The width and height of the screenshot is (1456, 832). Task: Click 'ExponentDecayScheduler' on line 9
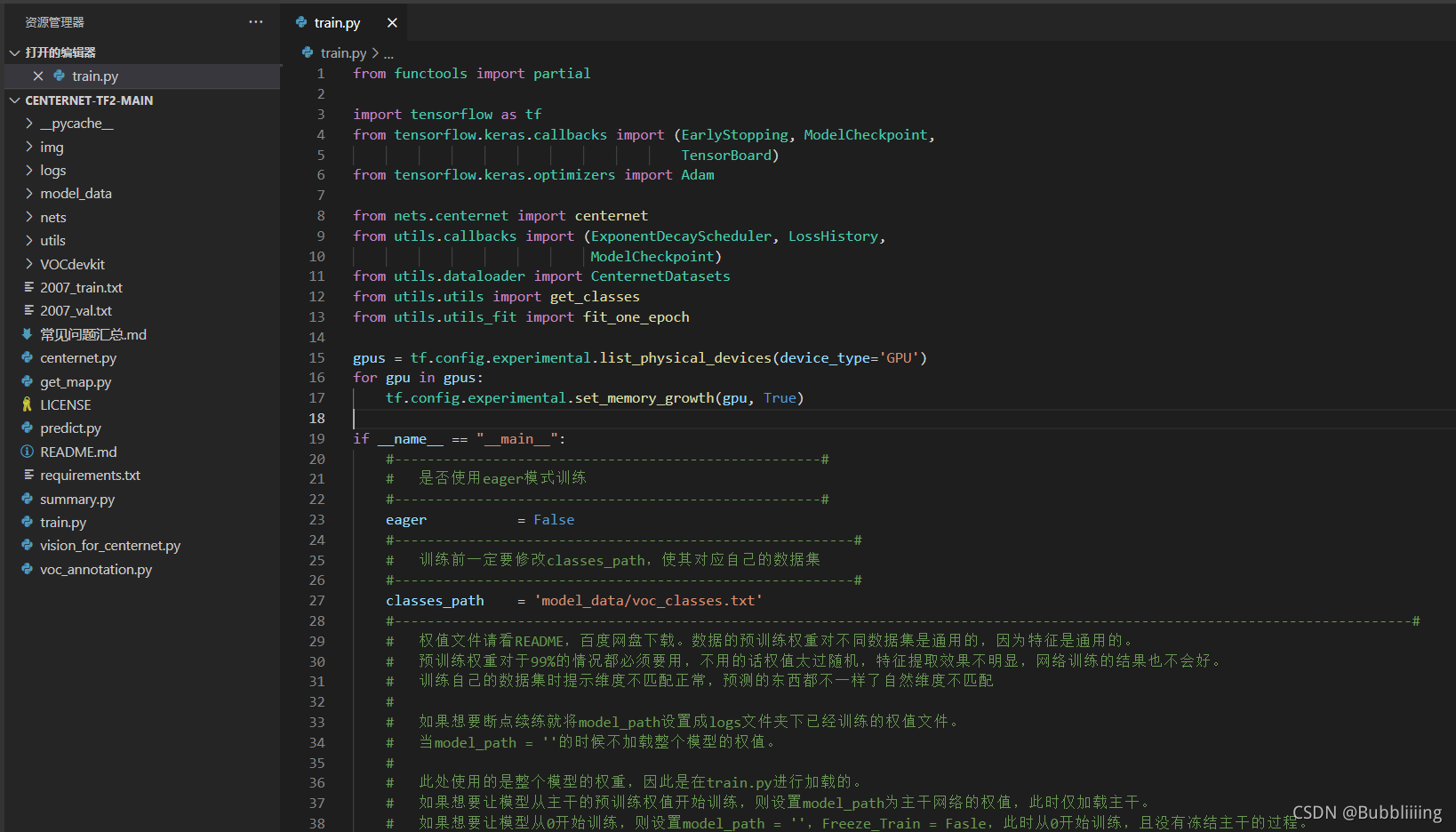pos(681,236)
